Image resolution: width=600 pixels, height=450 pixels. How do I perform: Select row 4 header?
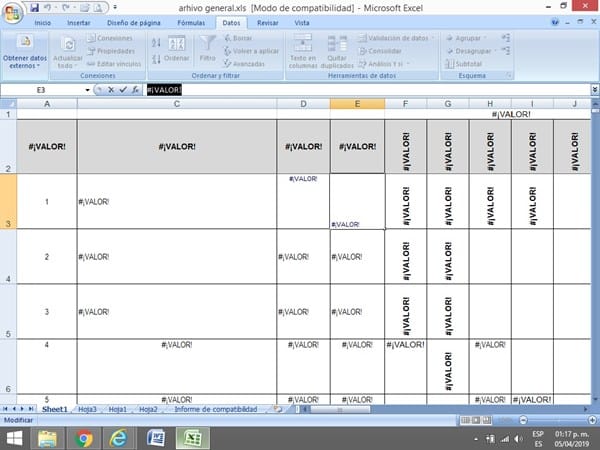click(8, 257)
